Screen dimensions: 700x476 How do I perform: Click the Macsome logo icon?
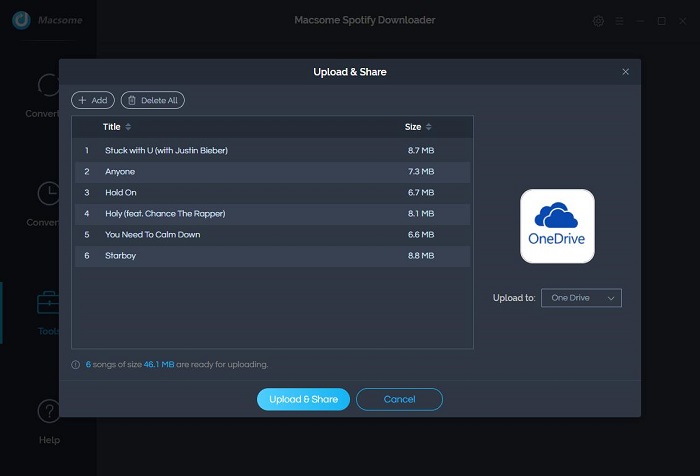point(21,20)
